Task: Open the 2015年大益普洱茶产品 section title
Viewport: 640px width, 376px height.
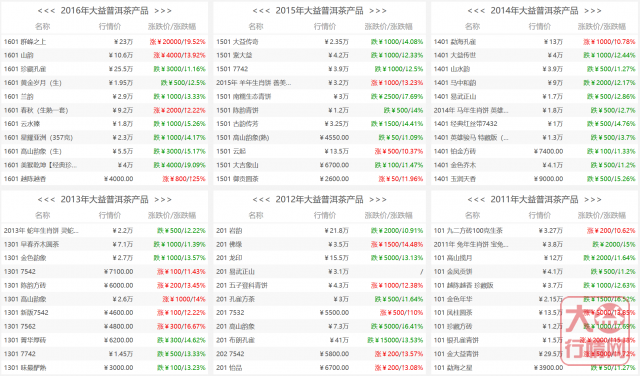Action: (319, 11)
